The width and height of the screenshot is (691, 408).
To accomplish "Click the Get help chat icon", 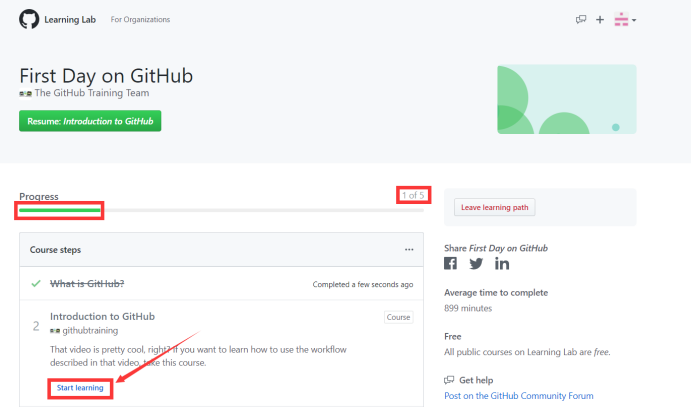I will [x=449, y=380].
